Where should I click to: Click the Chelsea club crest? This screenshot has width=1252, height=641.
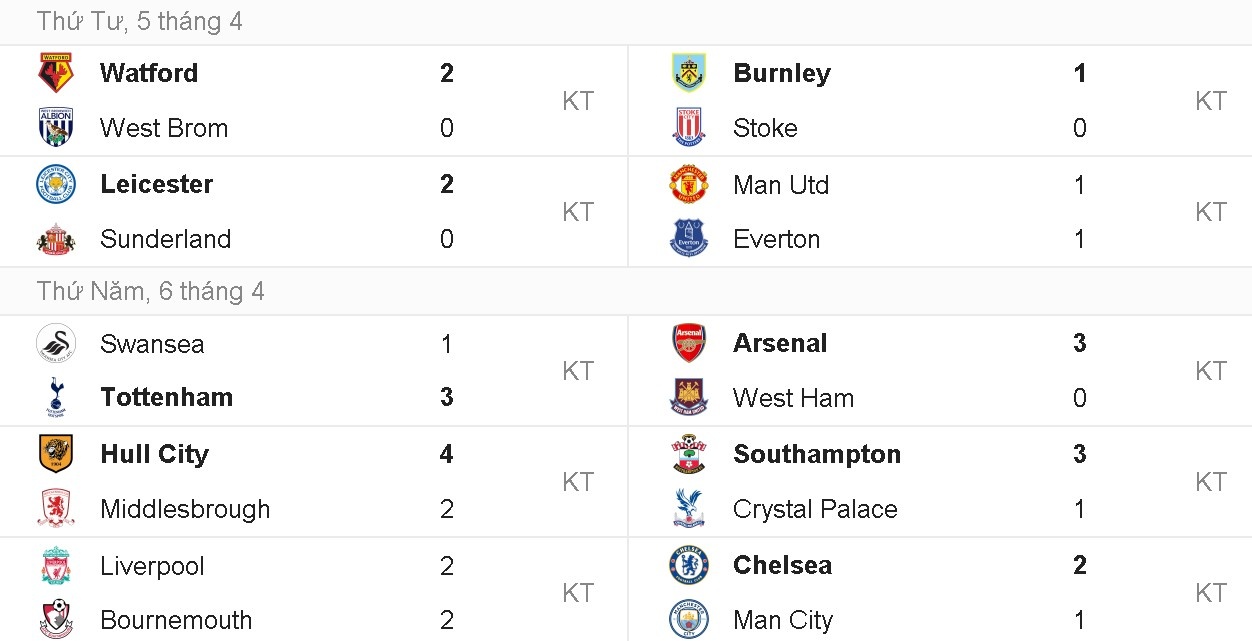click(689, 565)
